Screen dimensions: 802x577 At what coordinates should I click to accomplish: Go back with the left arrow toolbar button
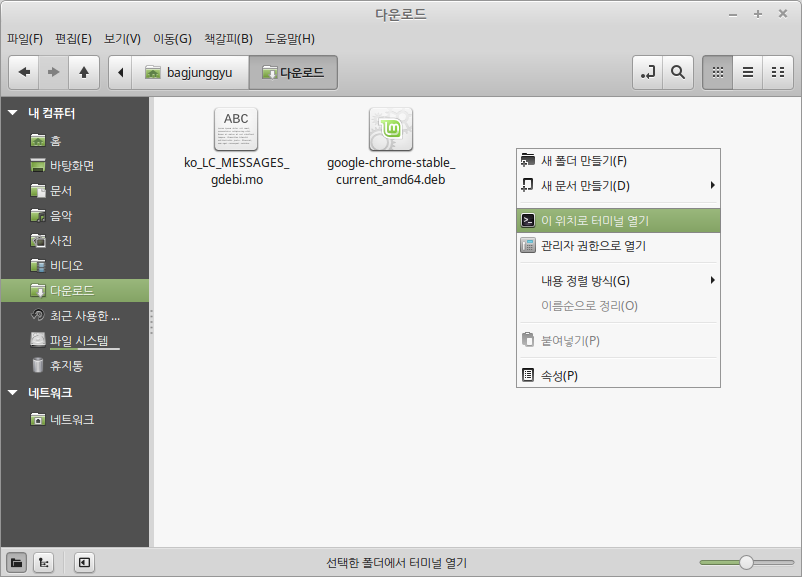(x=24, y=72)
